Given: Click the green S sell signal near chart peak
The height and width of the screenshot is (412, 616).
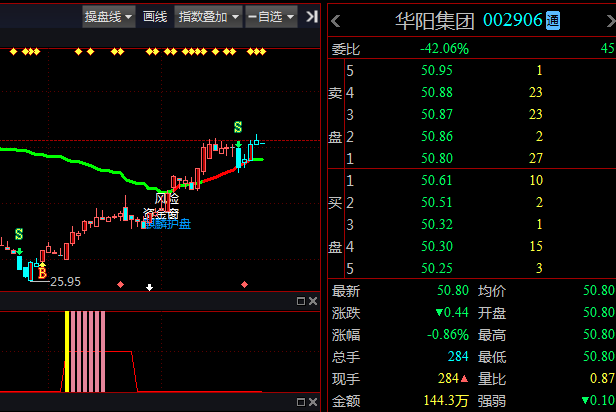Looking at the screenshot, I should (238, 127).
